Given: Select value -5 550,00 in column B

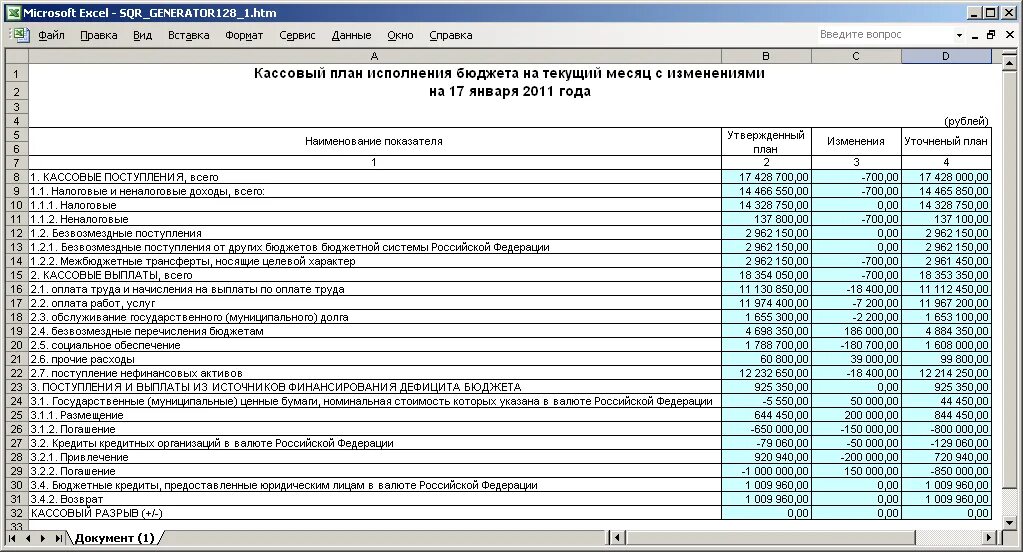Looking at the screenshot, I should [766, 401].
